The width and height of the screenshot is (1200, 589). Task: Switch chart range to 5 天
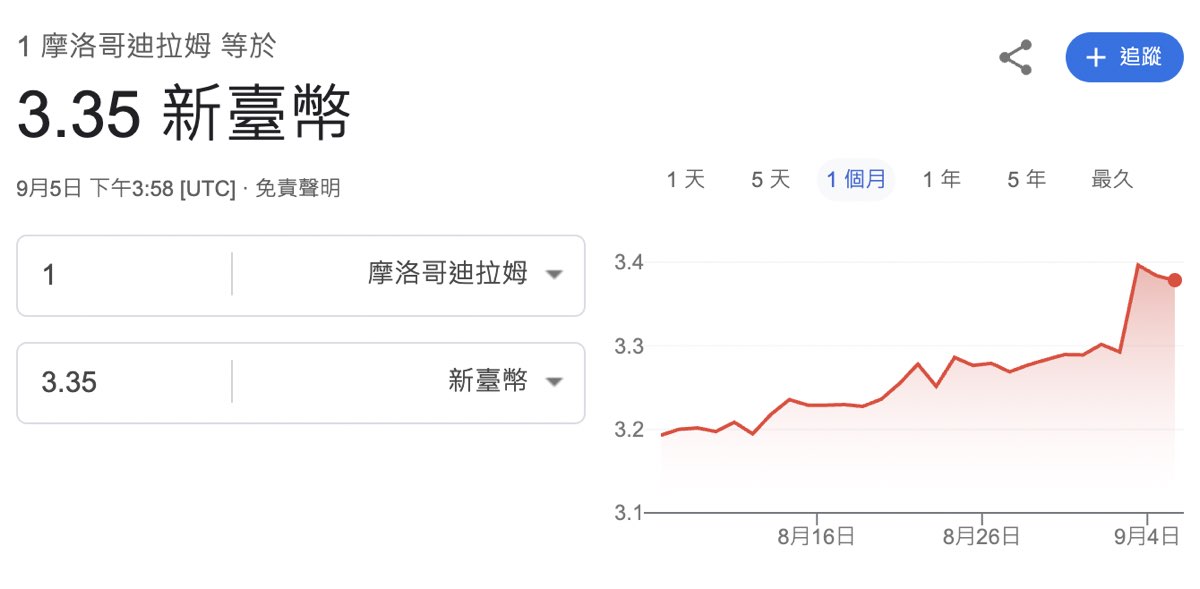(x=771, y=180)
